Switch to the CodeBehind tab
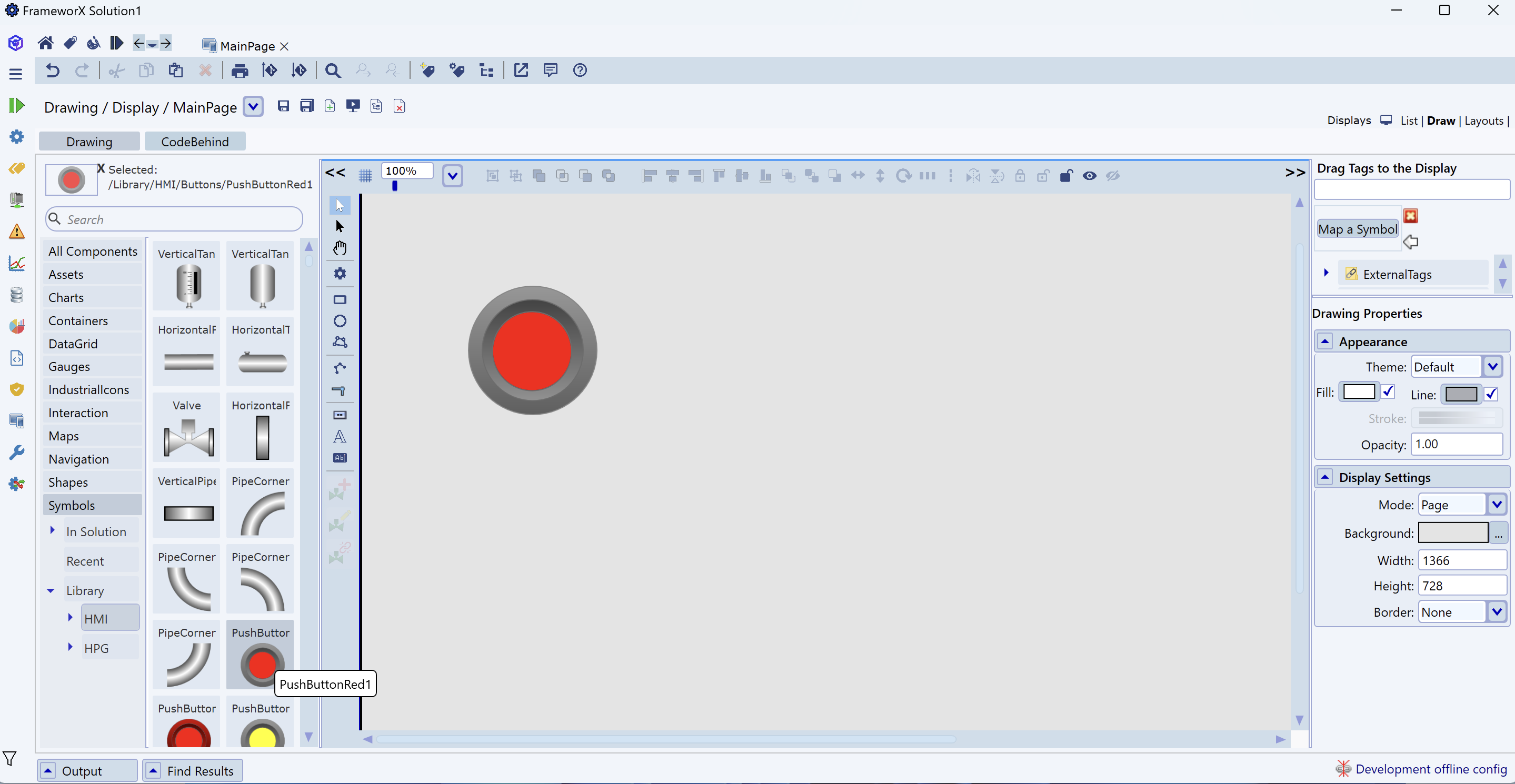The width and height of the screenshot is (1515, 784). click(x=195, y=142)
